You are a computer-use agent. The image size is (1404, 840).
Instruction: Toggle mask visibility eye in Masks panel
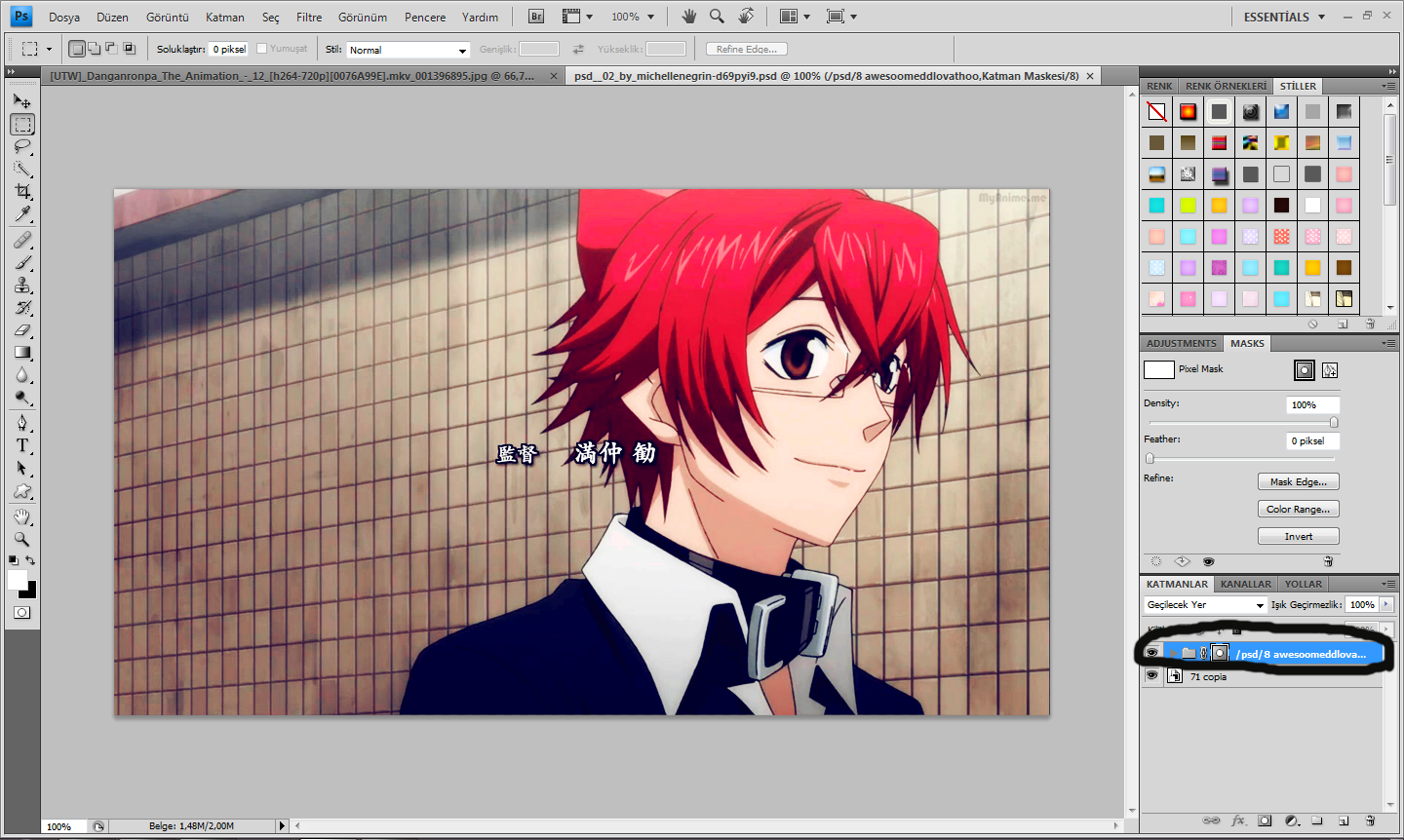click(1209, 561)
